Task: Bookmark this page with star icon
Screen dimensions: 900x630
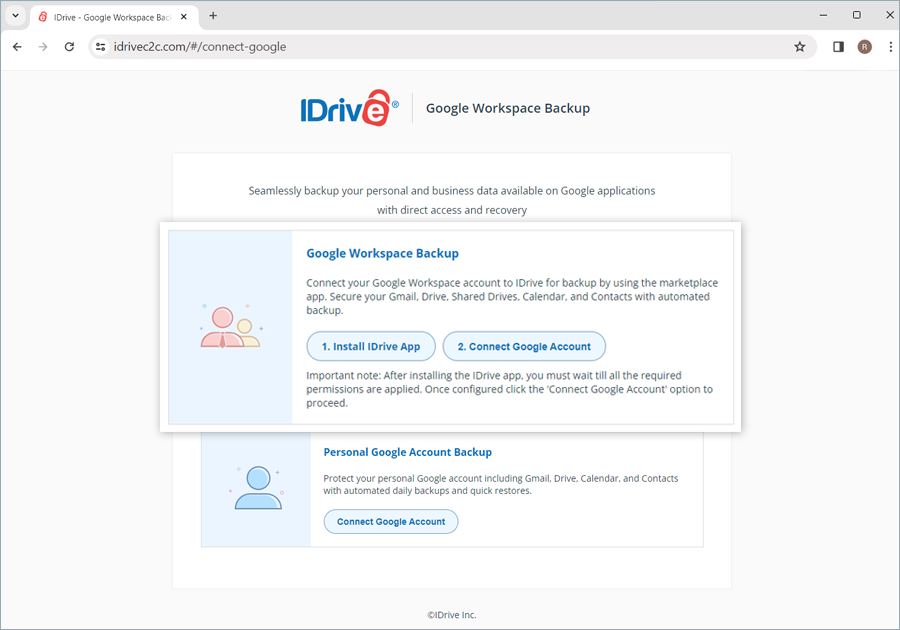Action: tap(799, 47)
